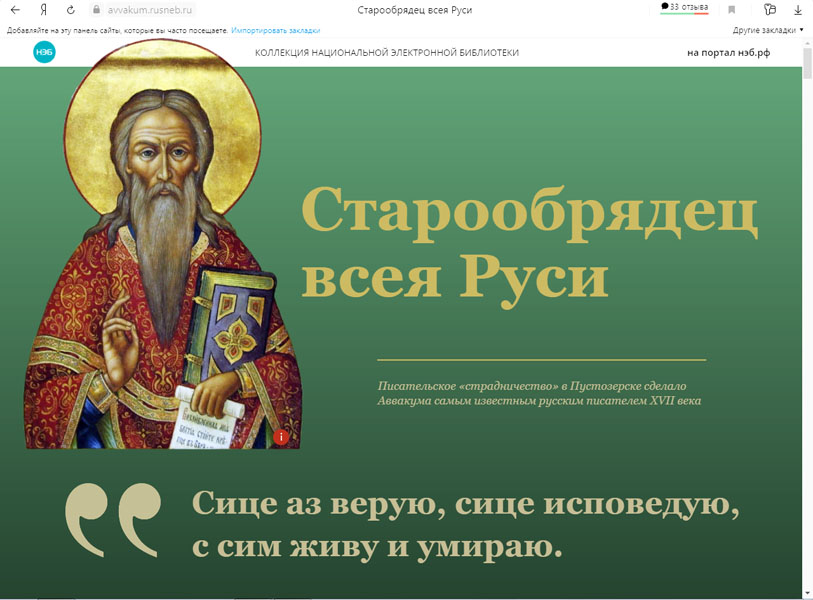Open the Yandex home button

(44, 10)
